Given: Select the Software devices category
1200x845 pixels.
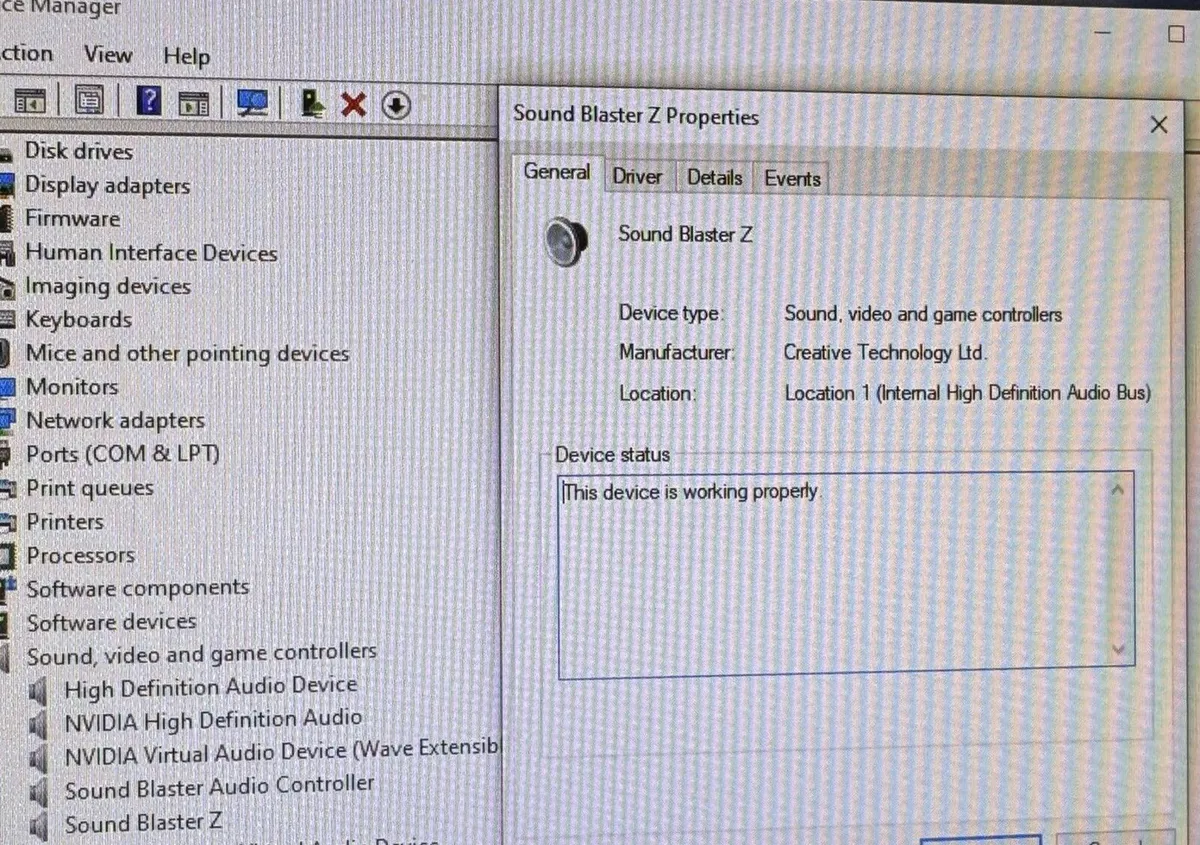Looking at the screenshot, I should coord(111,622).
